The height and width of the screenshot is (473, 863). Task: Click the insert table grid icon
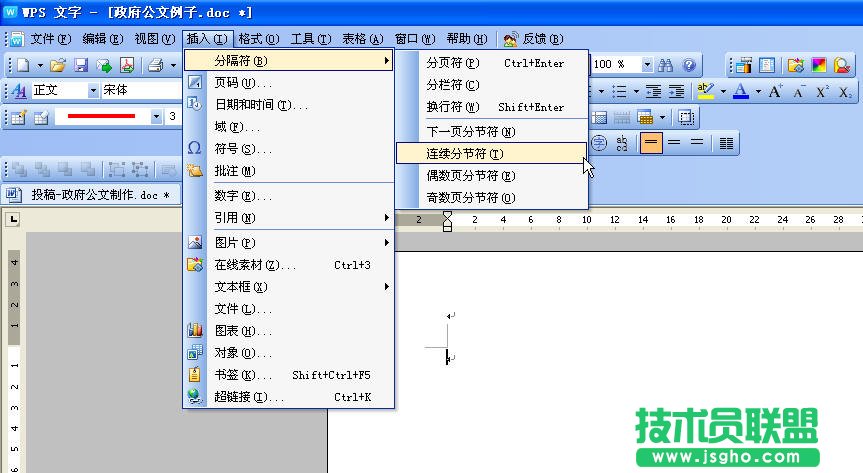tap(599, 117)
